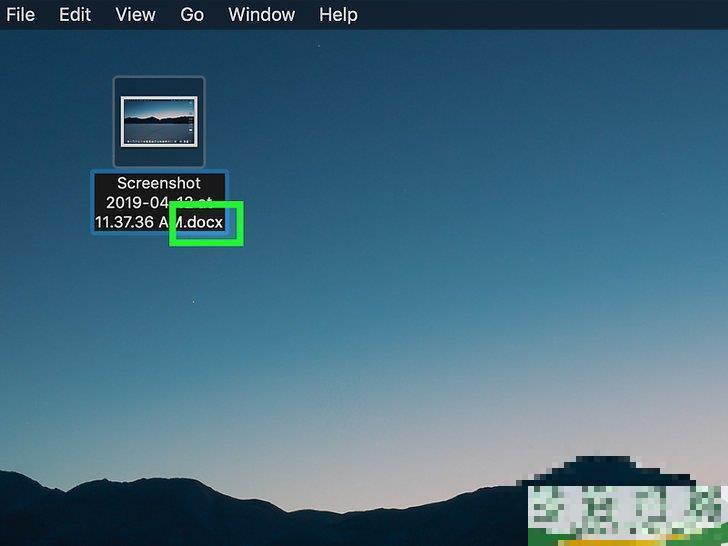Select the Screenshot file icon on desktop
This screenshot has width=728, height=546.
point(159,122)
